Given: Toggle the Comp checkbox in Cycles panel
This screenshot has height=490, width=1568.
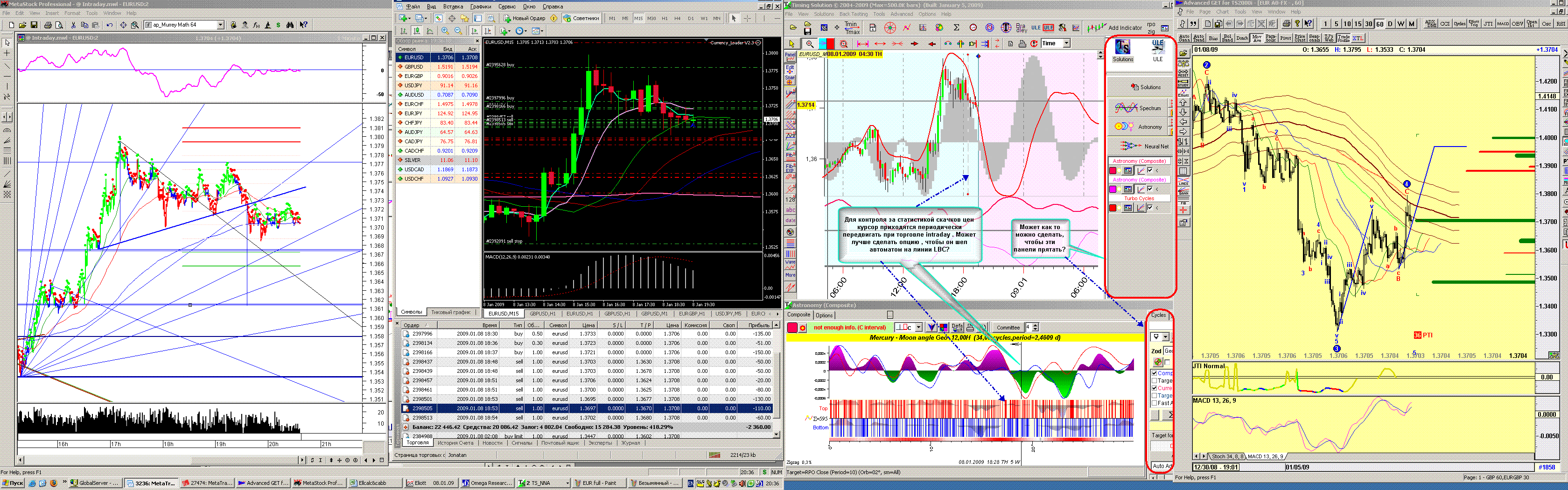Looking at the screenshot, I should [x=1154, y=373].
